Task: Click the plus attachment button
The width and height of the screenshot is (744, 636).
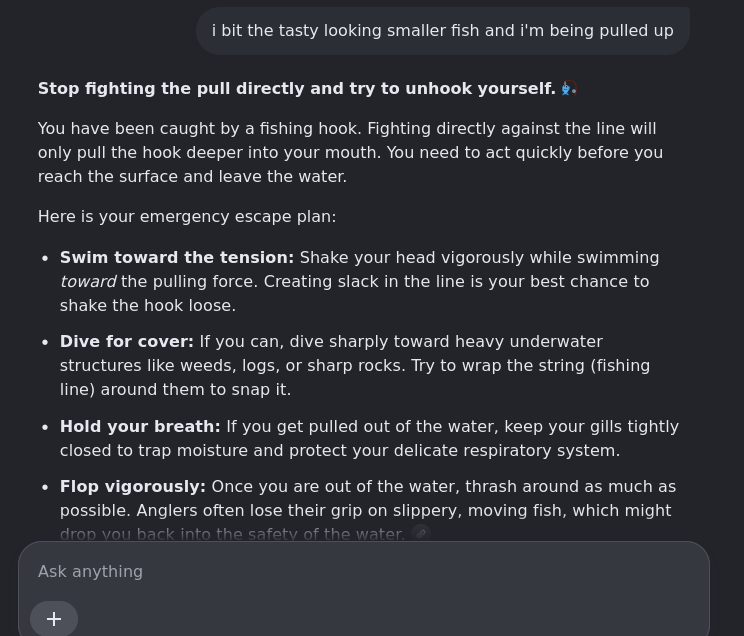Action: pyautogui.click(x=54, y=618)
